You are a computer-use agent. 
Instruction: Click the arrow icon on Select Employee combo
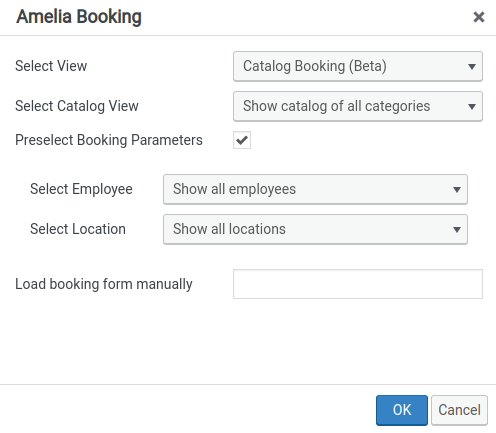457,190
